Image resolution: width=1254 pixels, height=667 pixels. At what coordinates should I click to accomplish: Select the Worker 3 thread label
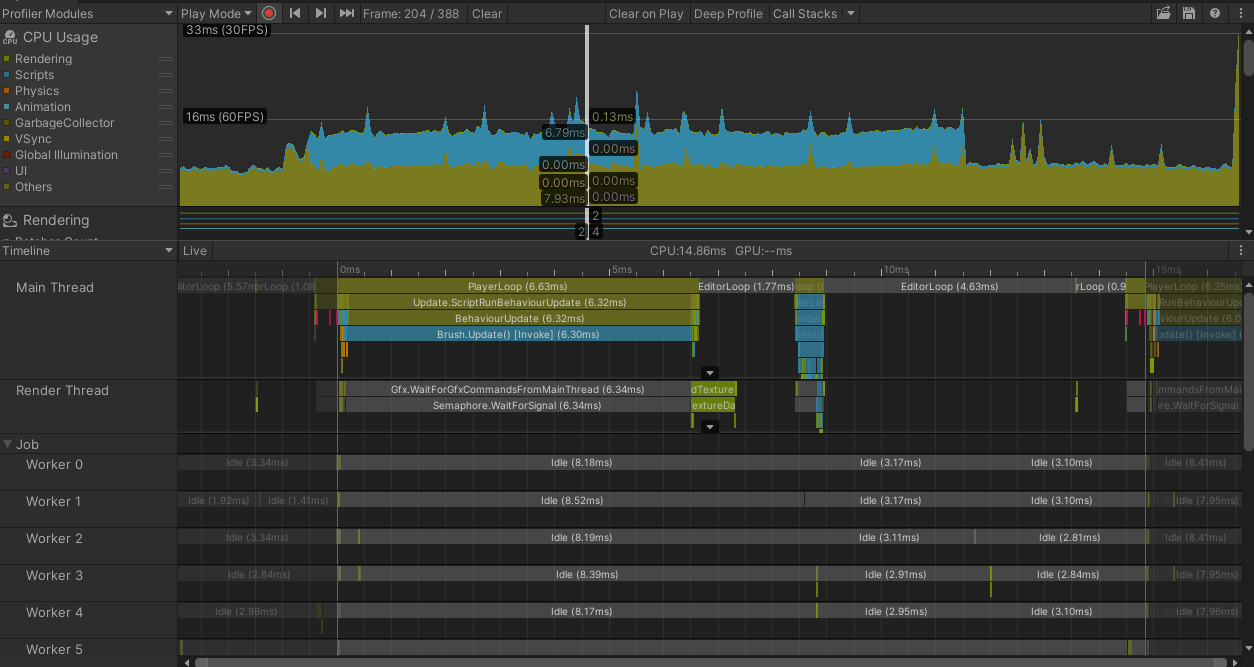click(x=54, y=575)
